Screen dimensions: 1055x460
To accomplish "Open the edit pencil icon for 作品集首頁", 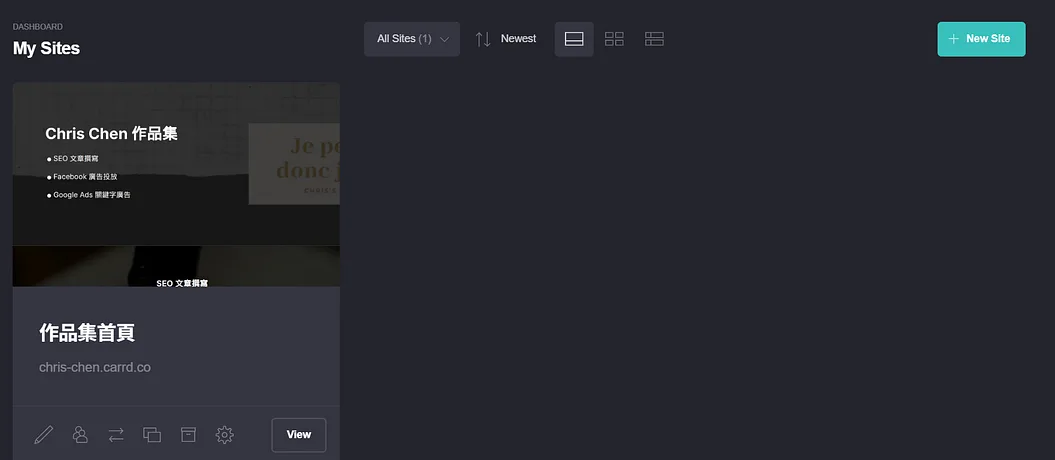I will point(44,434).
